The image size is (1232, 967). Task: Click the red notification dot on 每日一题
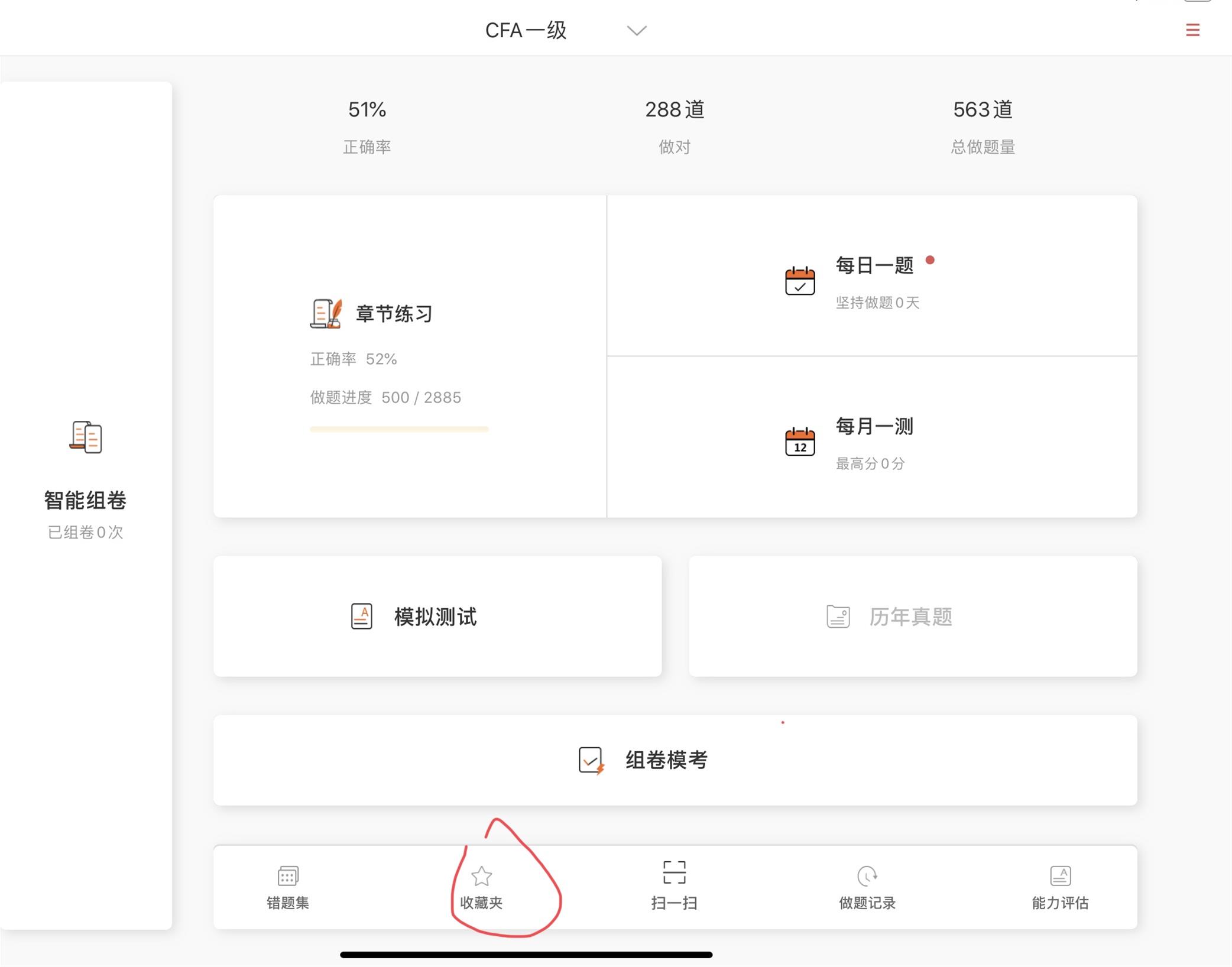[930, 260]
